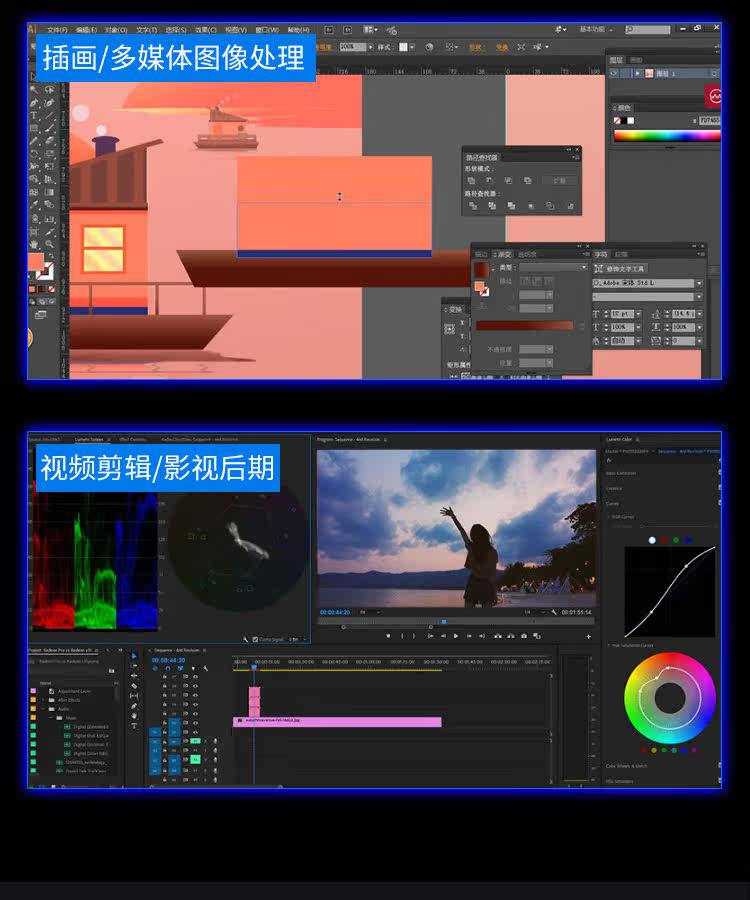750x900 pixels.
Task: Select the Pen tool in Illustrator toolbox
Action: (34, 103)
